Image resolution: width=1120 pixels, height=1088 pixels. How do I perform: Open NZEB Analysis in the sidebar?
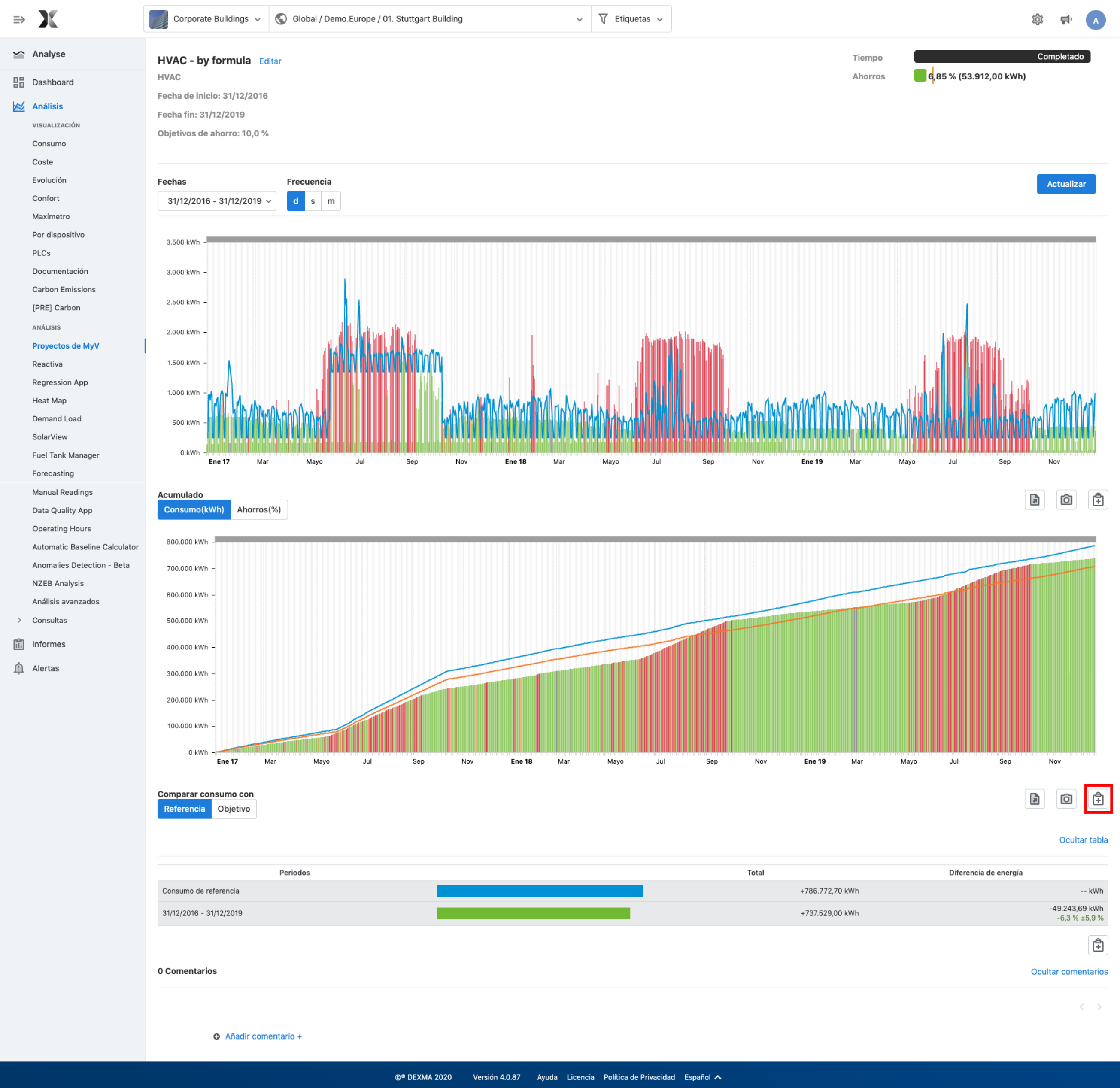[58, 583]
